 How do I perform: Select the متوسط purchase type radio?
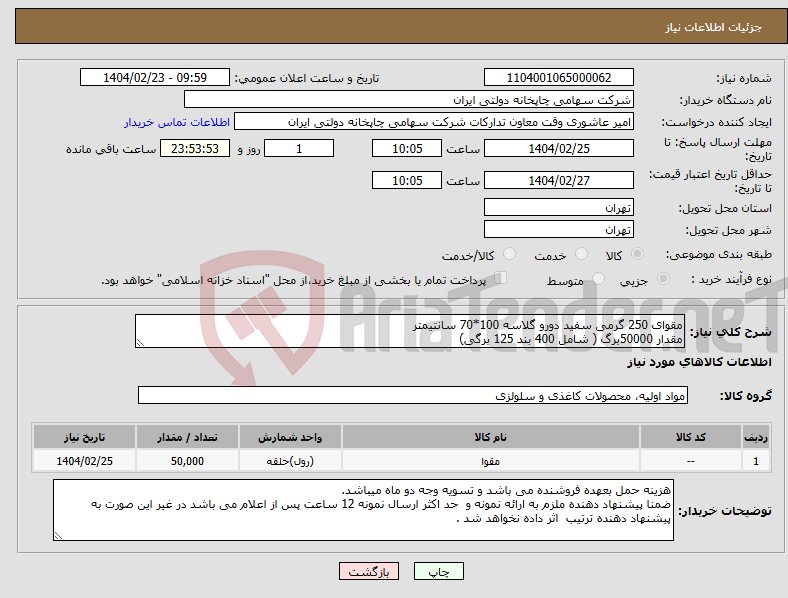[598, 279]
